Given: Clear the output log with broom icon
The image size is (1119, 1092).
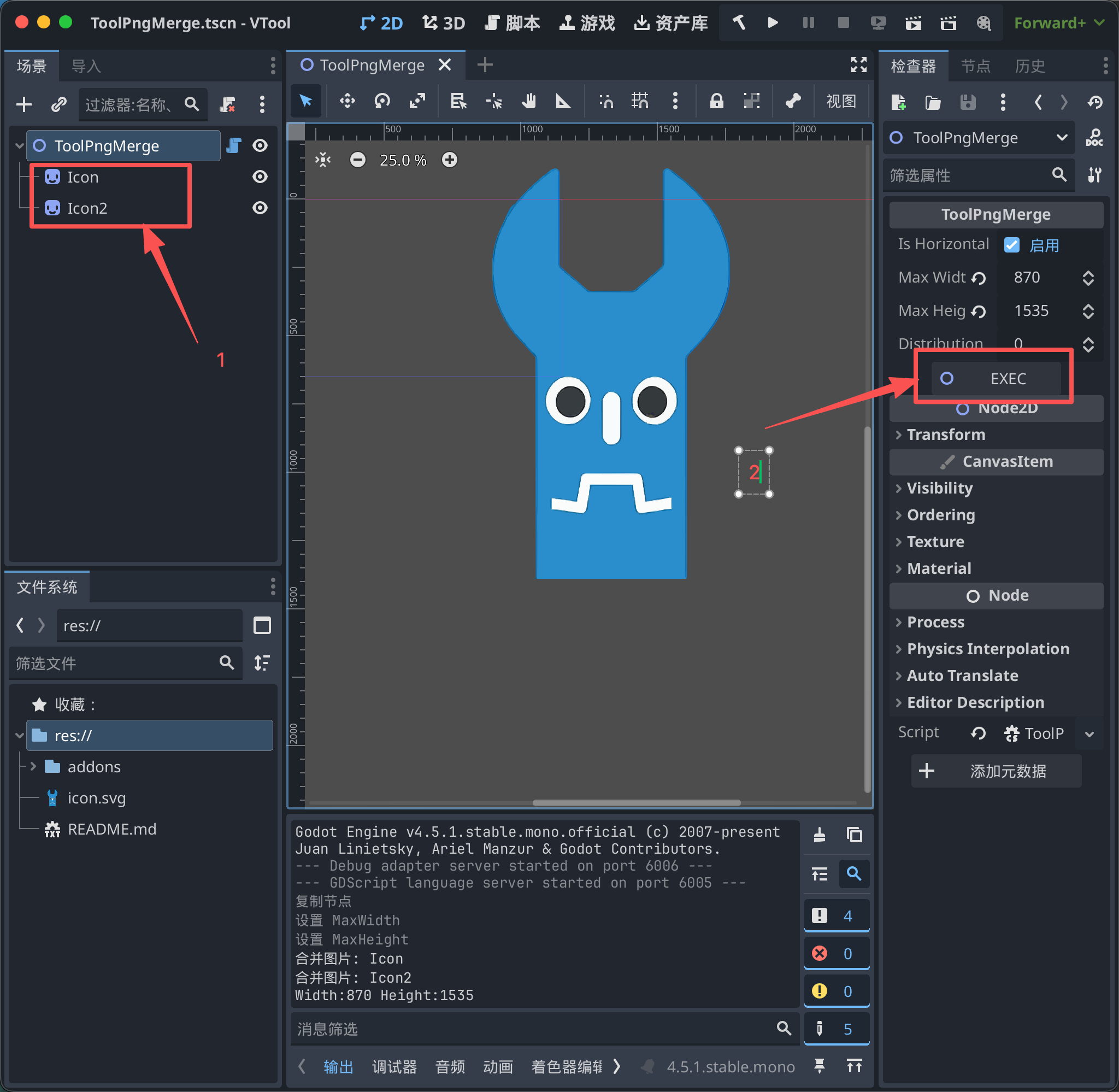Looking at the screenshot, I should 819,835.
